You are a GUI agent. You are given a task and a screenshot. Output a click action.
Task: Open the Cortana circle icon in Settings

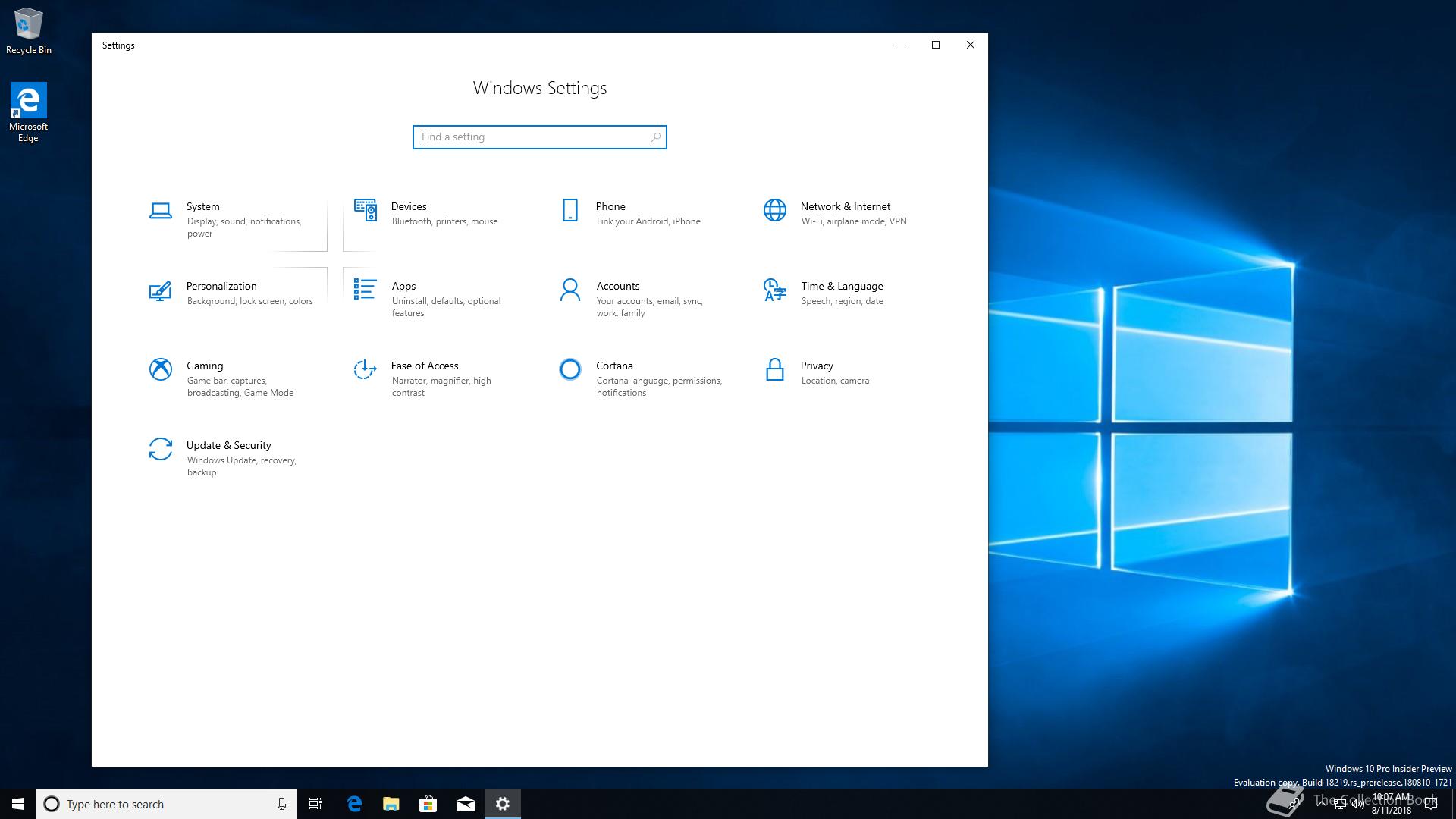pos(570,369)
